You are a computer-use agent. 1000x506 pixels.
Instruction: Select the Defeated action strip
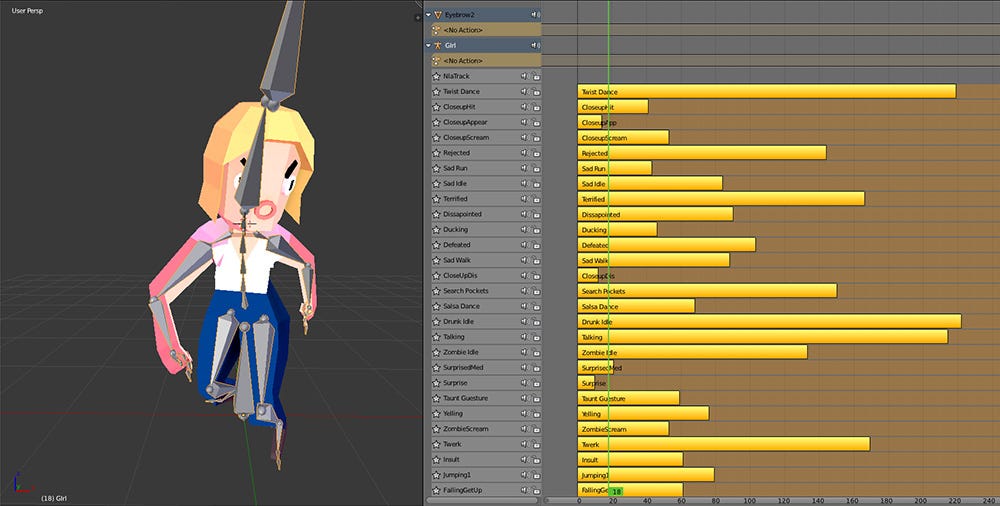pyautogui.click(x=666, y=244)
